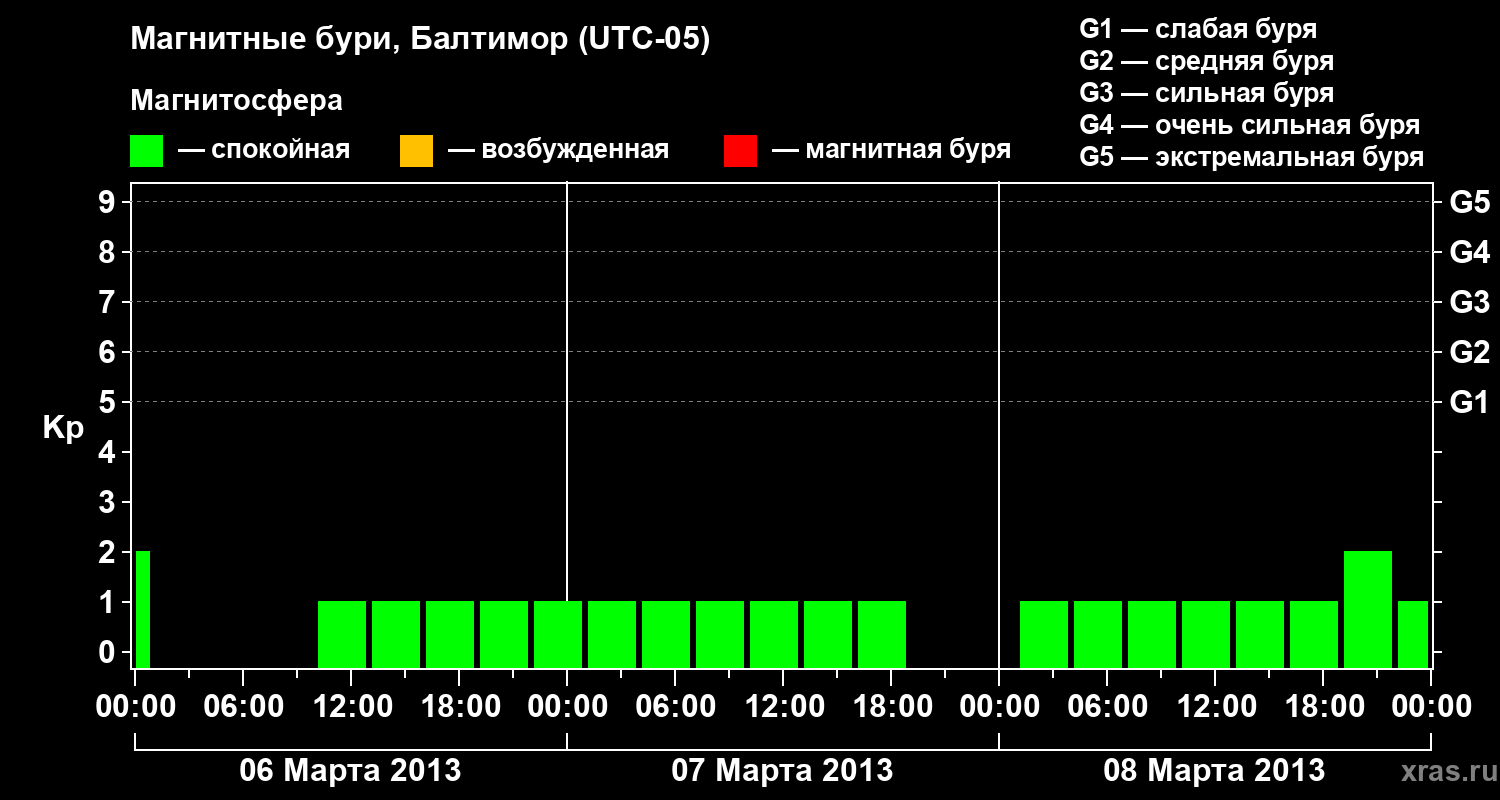Click the '18:00' time label above 07 Марта
Image resolution: width=1500 pixels, height=800 pixels.
coord(891,706)
